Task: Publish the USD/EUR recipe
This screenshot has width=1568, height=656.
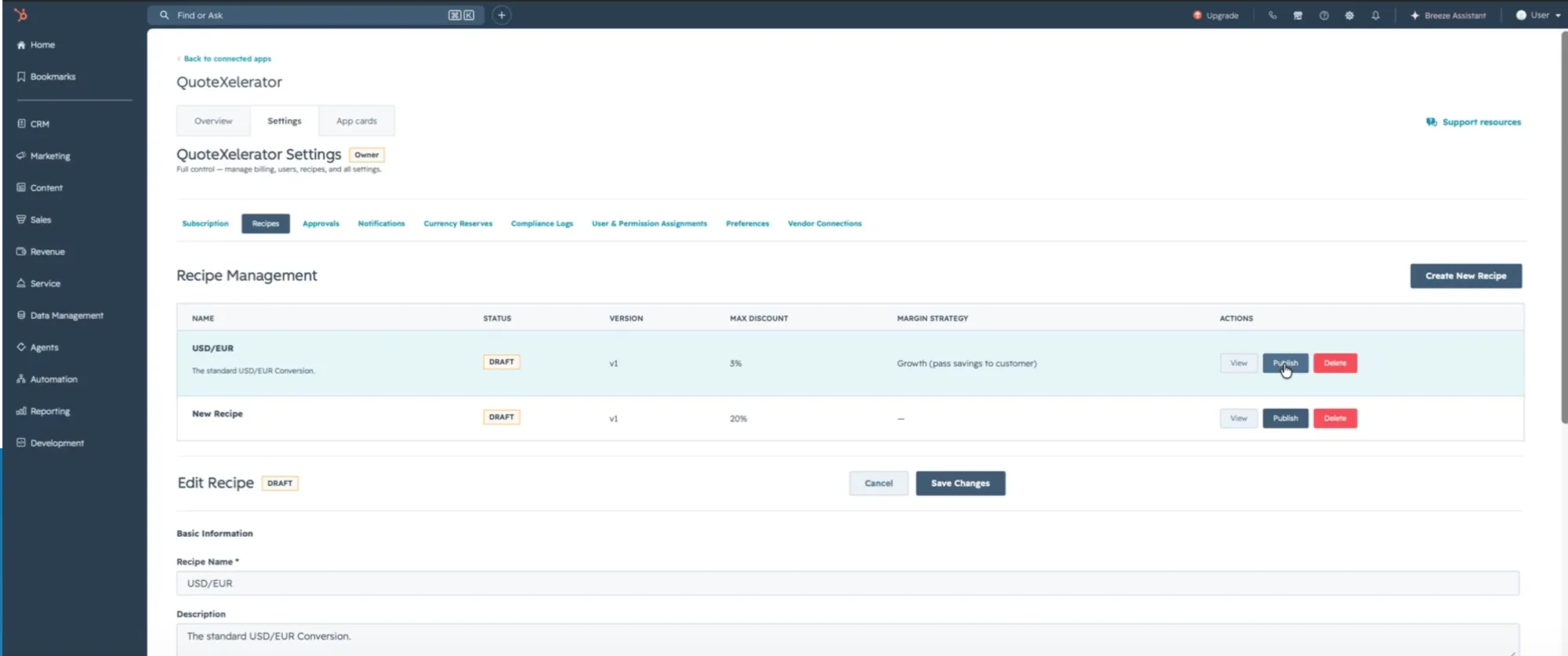Action: (x=1286, y=363)
